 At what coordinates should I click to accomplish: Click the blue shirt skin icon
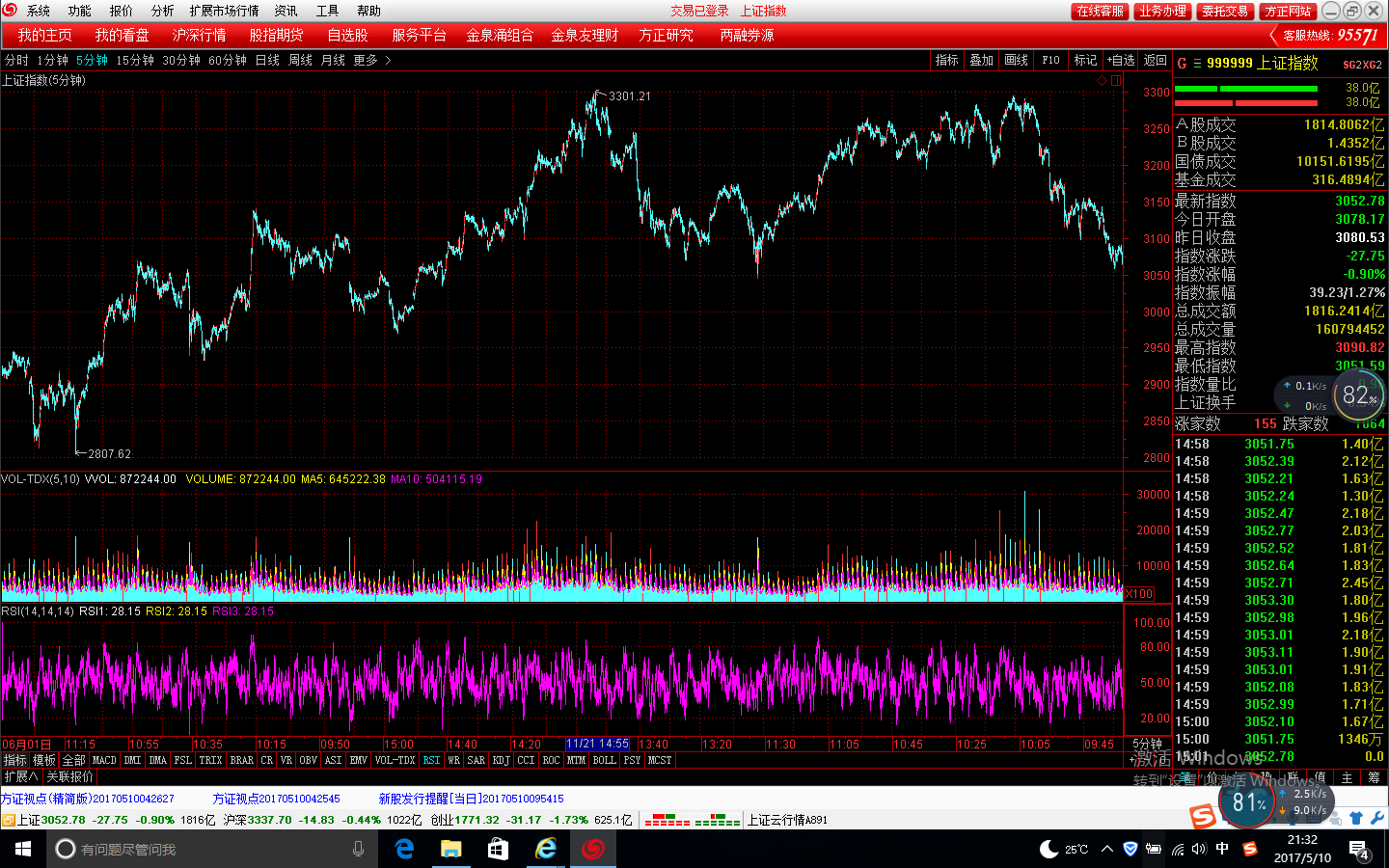coord(1356,818)
